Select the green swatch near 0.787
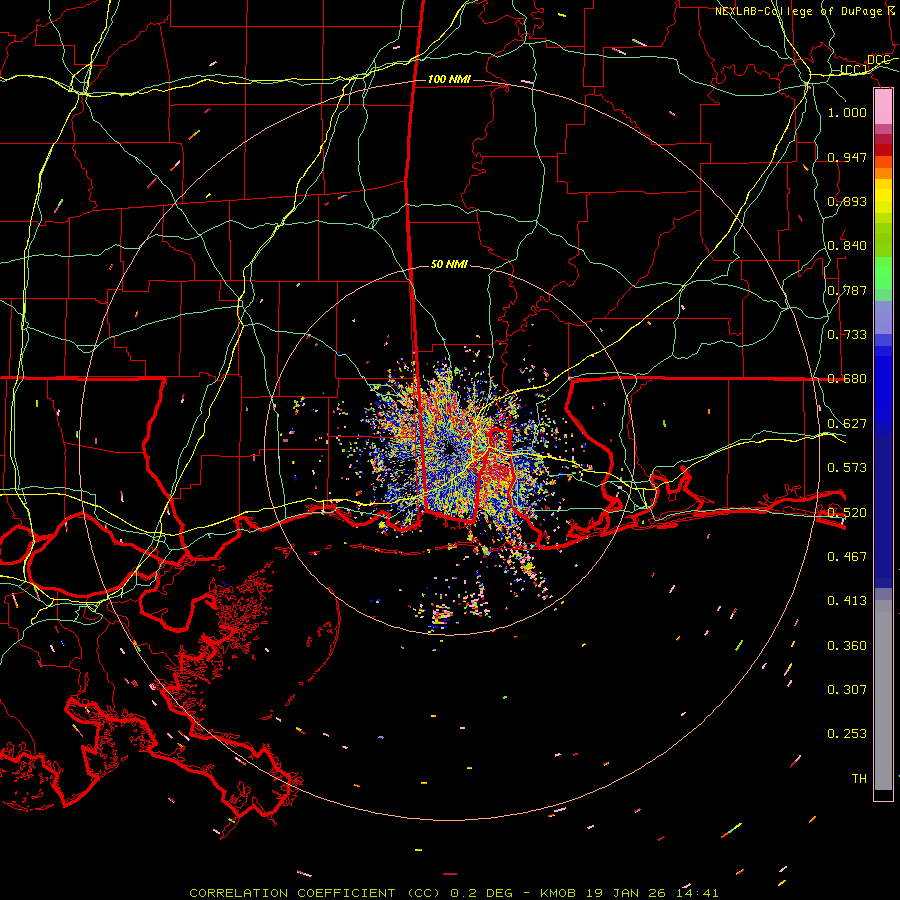The width and height of the screenshot is (900, 900). 883,281
